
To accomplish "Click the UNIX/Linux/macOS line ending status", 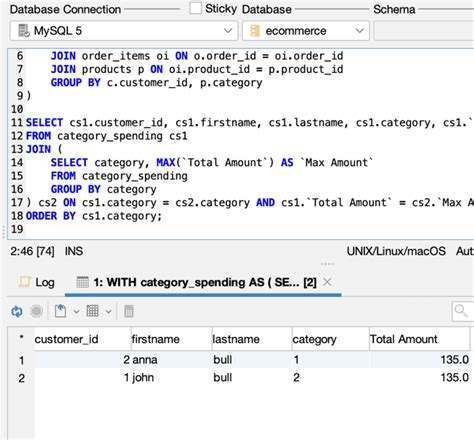I will pos(396,251).
